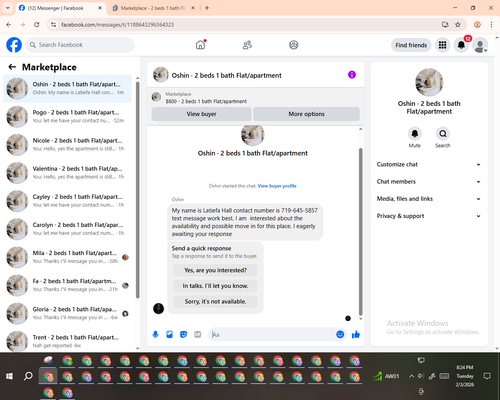Mute this chat with the bell icon
The width and height of the screenshot is (500, 400).
[415, 134]
